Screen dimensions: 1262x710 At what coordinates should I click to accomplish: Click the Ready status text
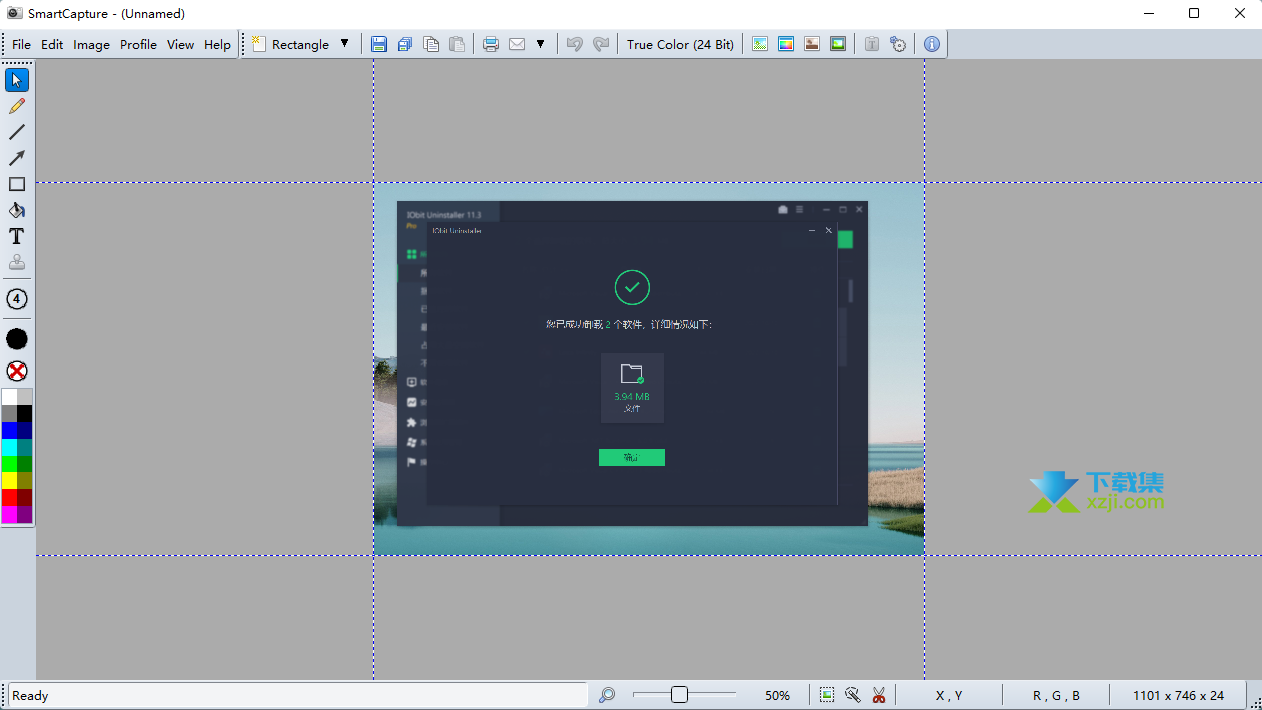[x=30, y=695]
